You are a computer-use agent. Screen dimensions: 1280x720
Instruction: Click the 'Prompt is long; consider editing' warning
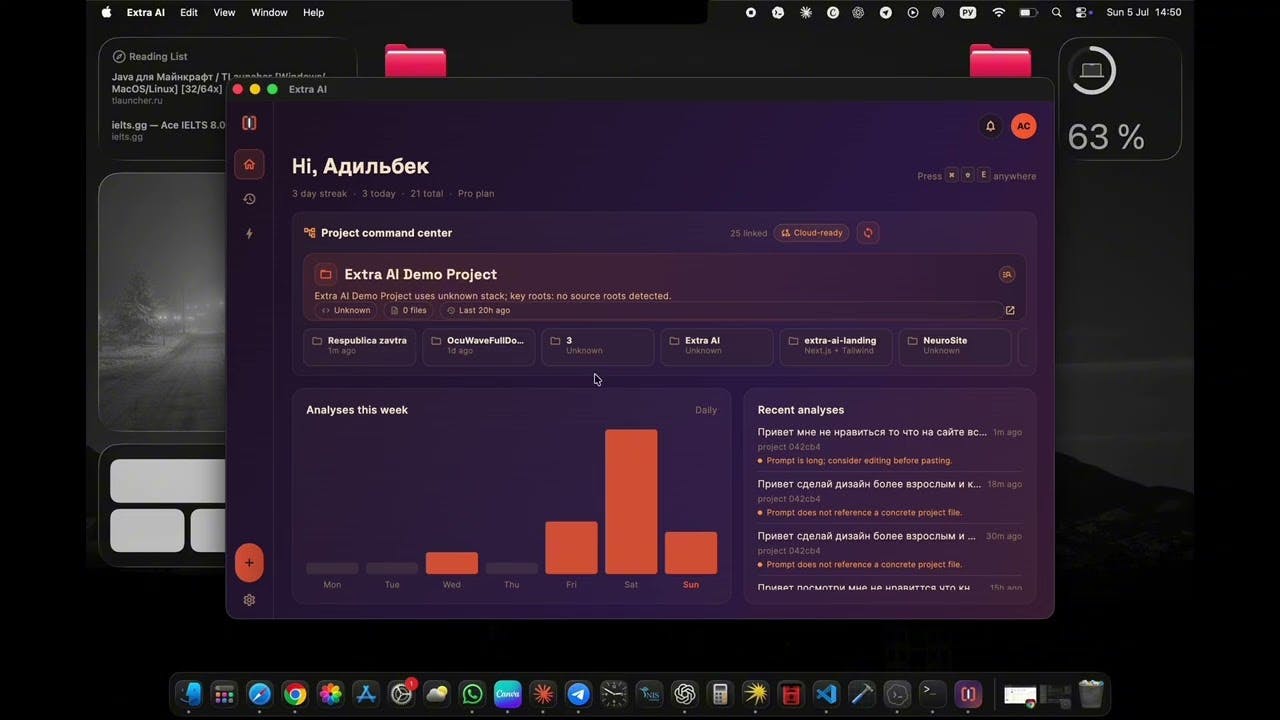tap(859, 461)
